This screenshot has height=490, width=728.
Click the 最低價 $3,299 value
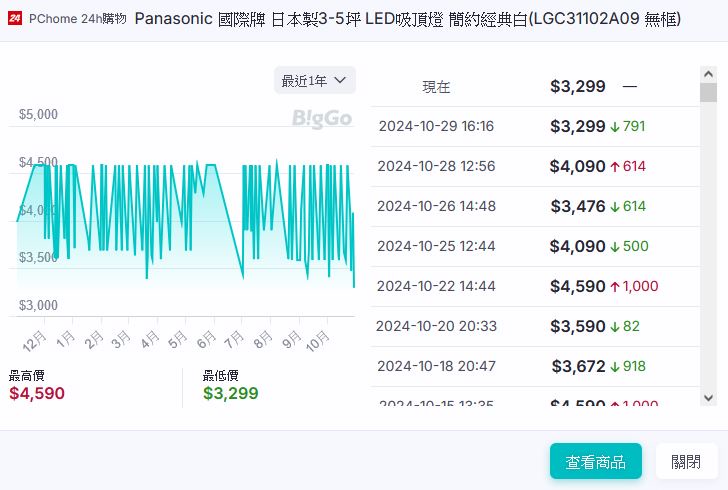coord(231,393)
